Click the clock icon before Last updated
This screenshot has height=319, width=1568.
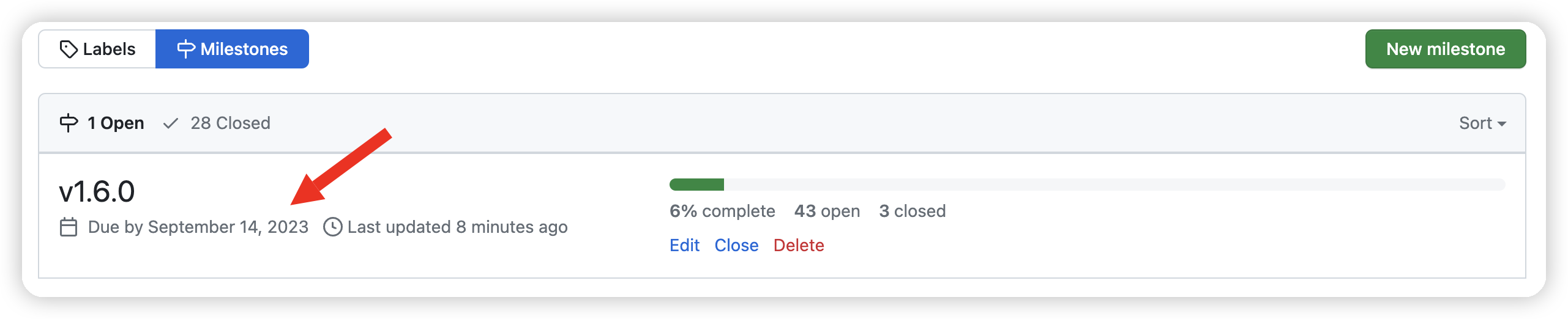coord(332,227)
